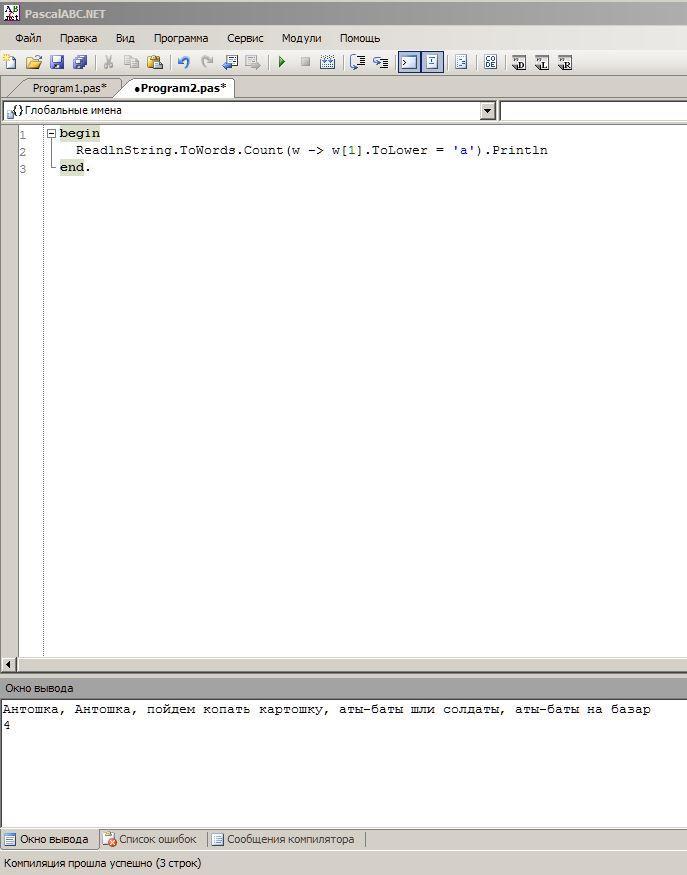Save the current file
This screenshot has height=875, width=687.
(57, 62)
